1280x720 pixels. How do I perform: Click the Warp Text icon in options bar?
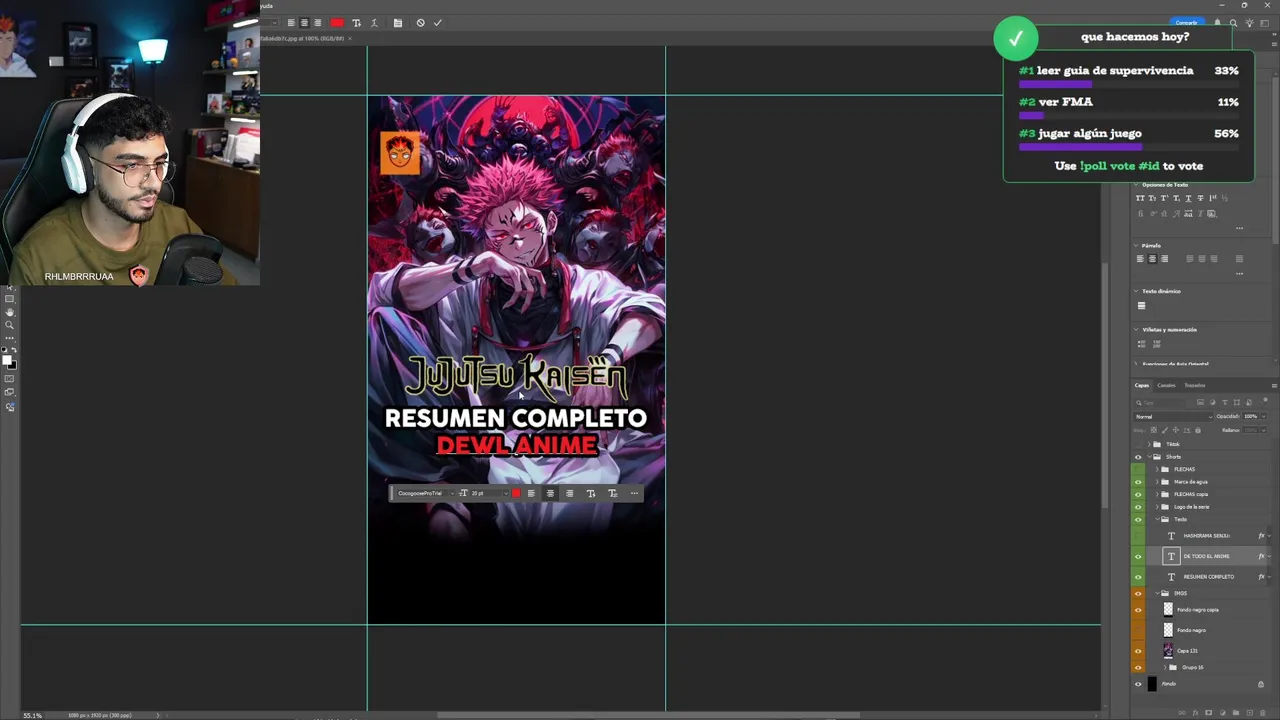point(374,22)
